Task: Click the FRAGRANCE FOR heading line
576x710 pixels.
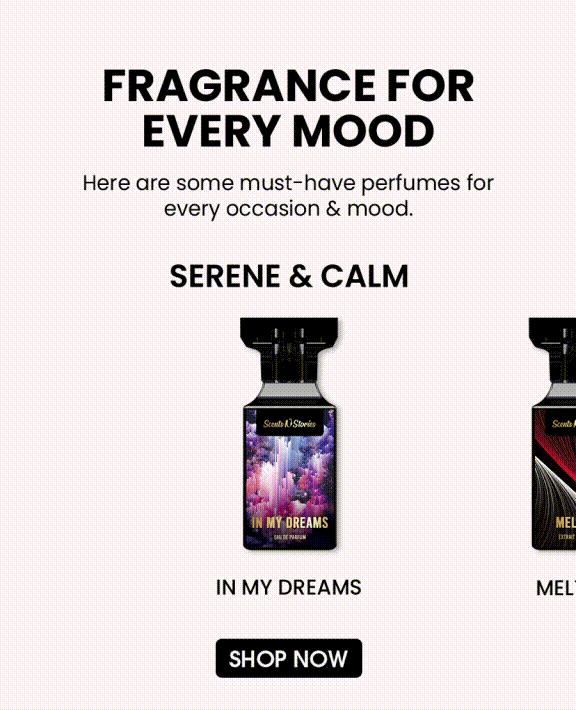Action: pos(288,86)
